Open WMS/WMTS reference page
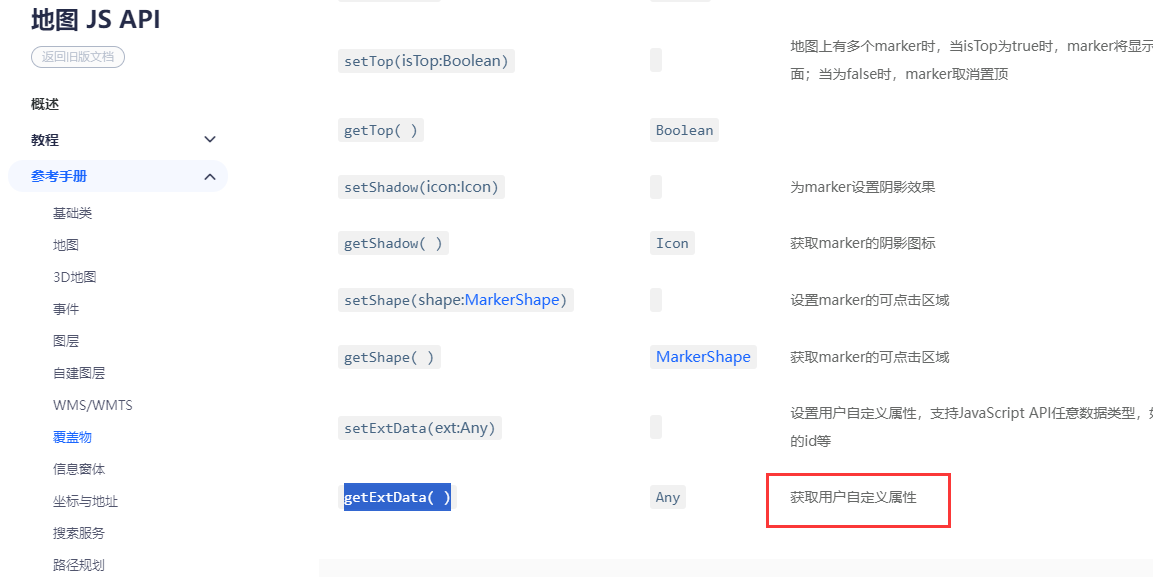 tap(93, 405)
